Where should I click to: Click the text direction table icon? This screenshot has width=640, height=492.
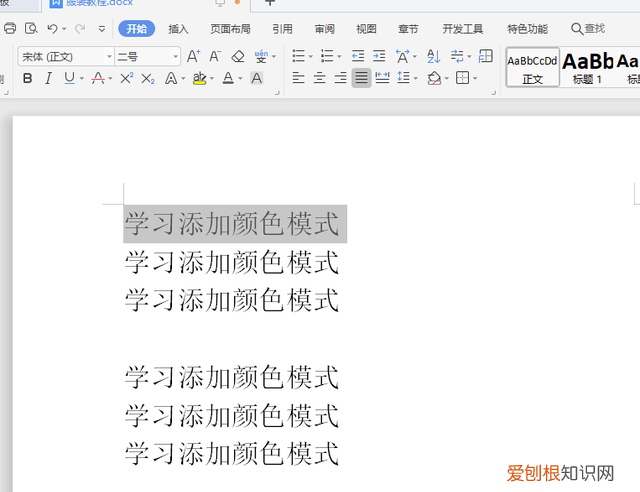pyautogui.click(x=486, y=56)
